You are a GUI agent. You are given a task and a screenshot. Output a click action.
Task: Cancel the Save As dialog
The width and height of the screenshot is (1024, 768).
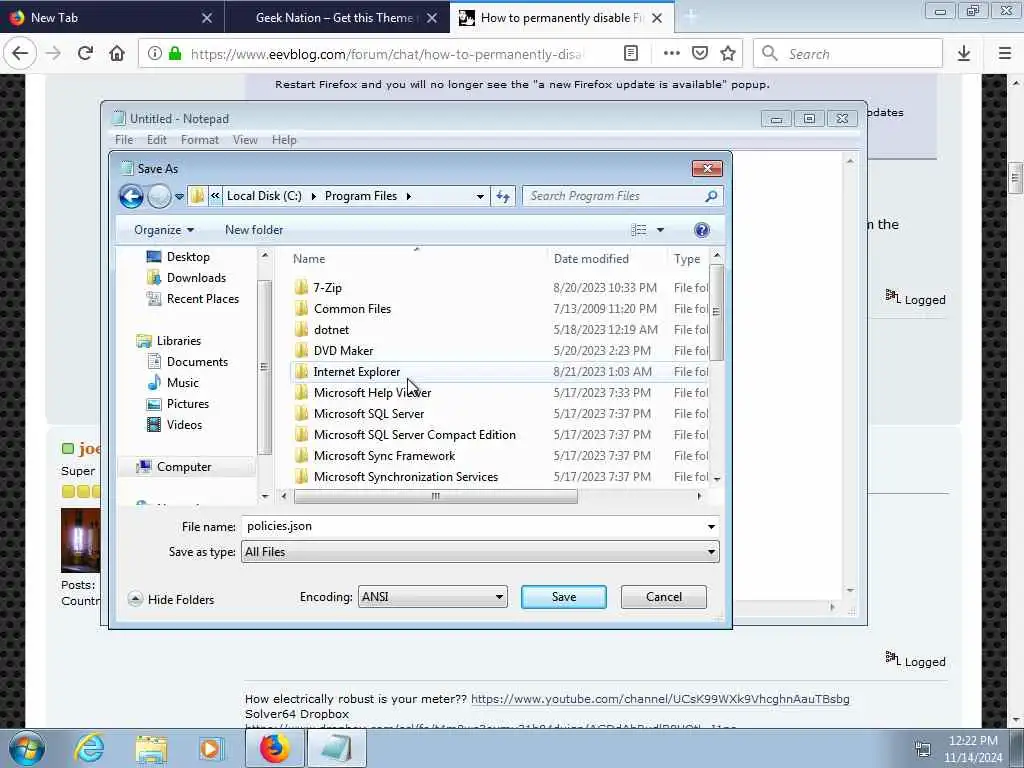click(664, 597)
